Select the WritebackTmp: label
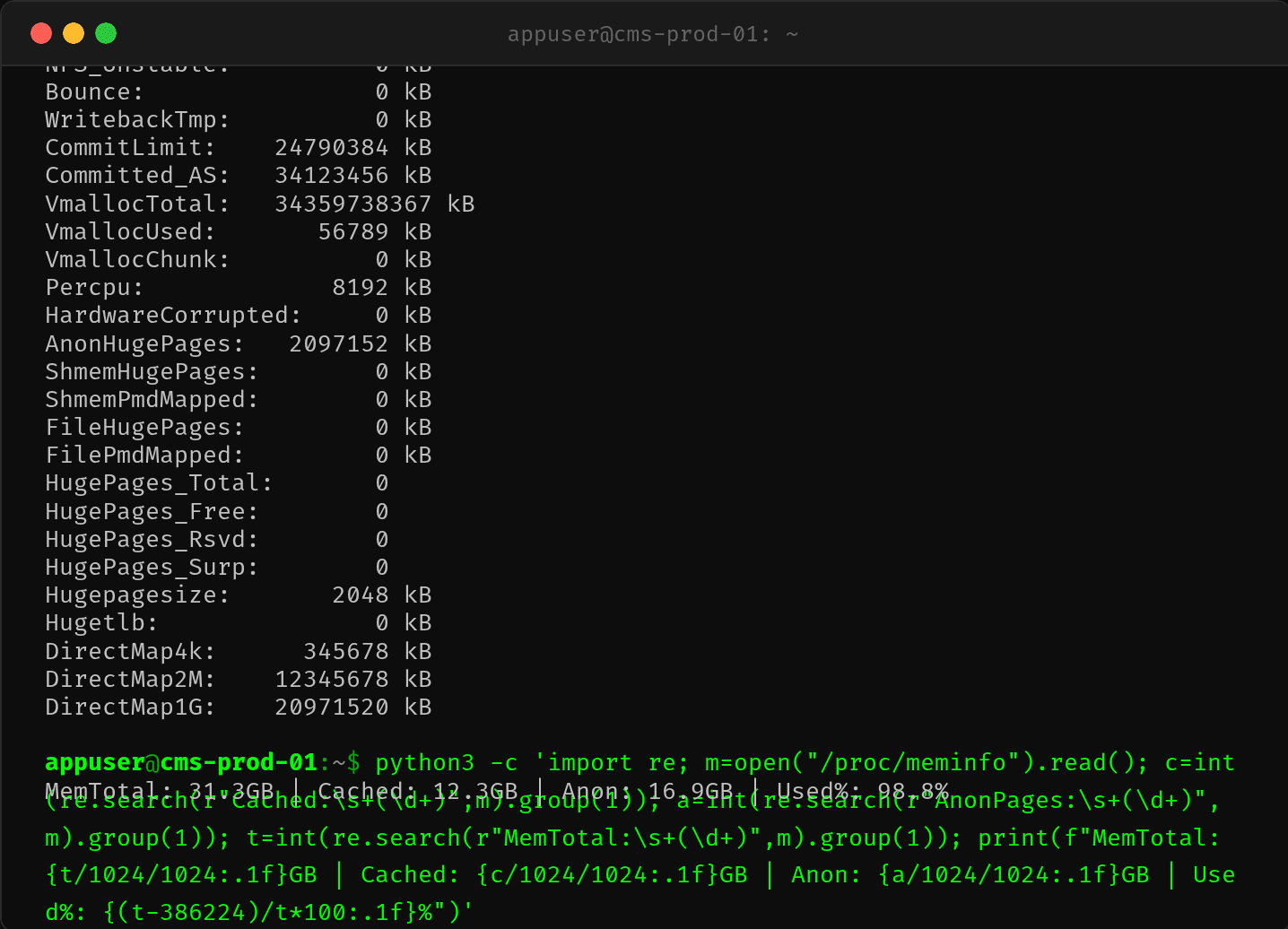Screen dimensions: 1288x929 (x=138, y=119)
